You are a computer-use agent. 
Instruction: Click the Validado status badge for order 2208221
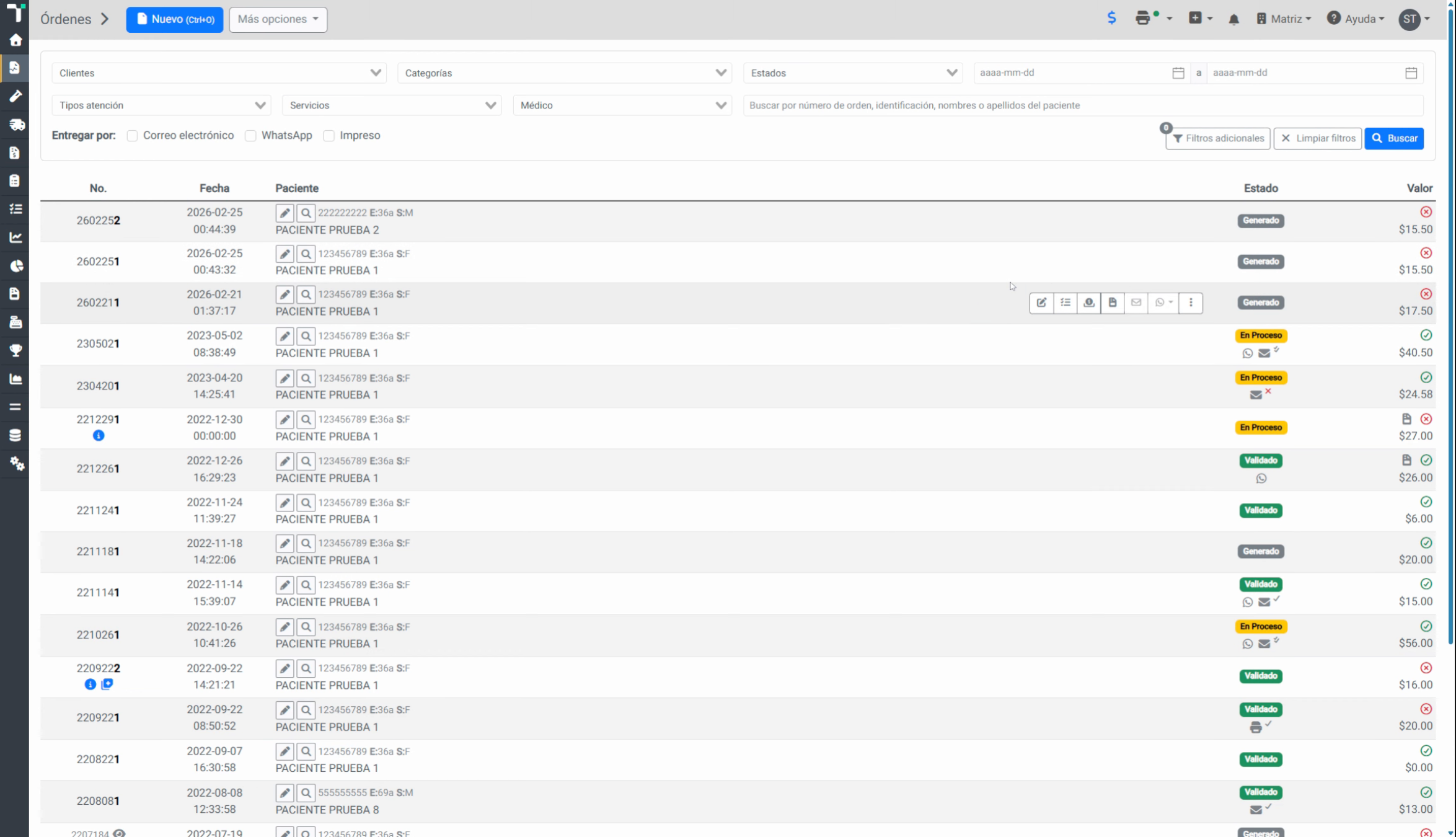1261,759
